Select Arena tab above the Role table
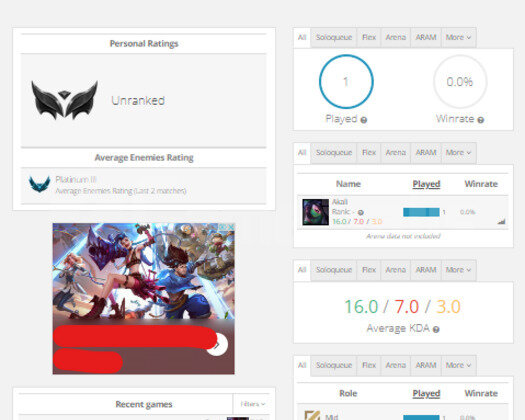 point(395,365)
